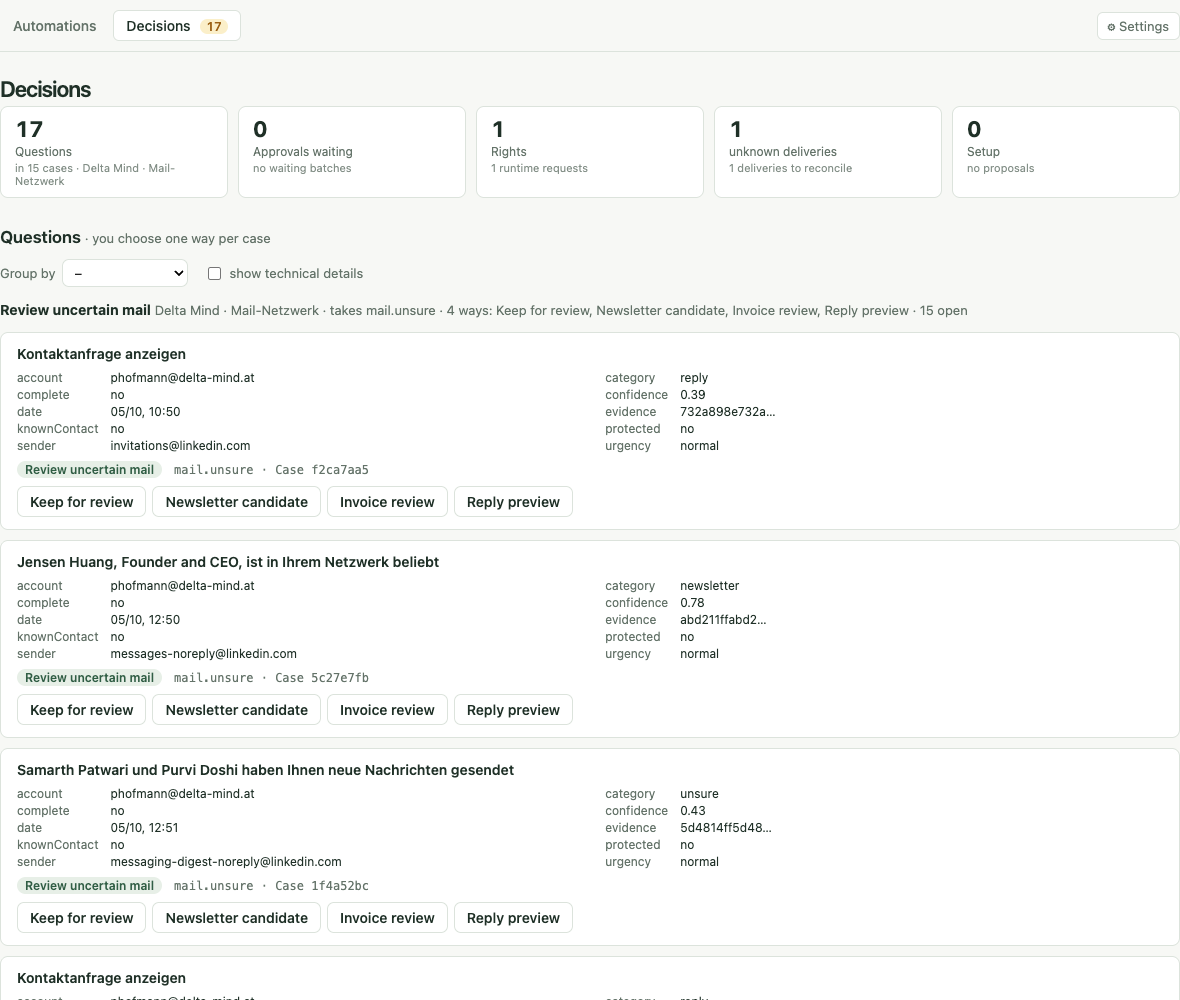Image resolution: width=1180 pixels, height=1000 pixels.
Task: Open the Setup proposals card
Action: tap(1065, 152)
